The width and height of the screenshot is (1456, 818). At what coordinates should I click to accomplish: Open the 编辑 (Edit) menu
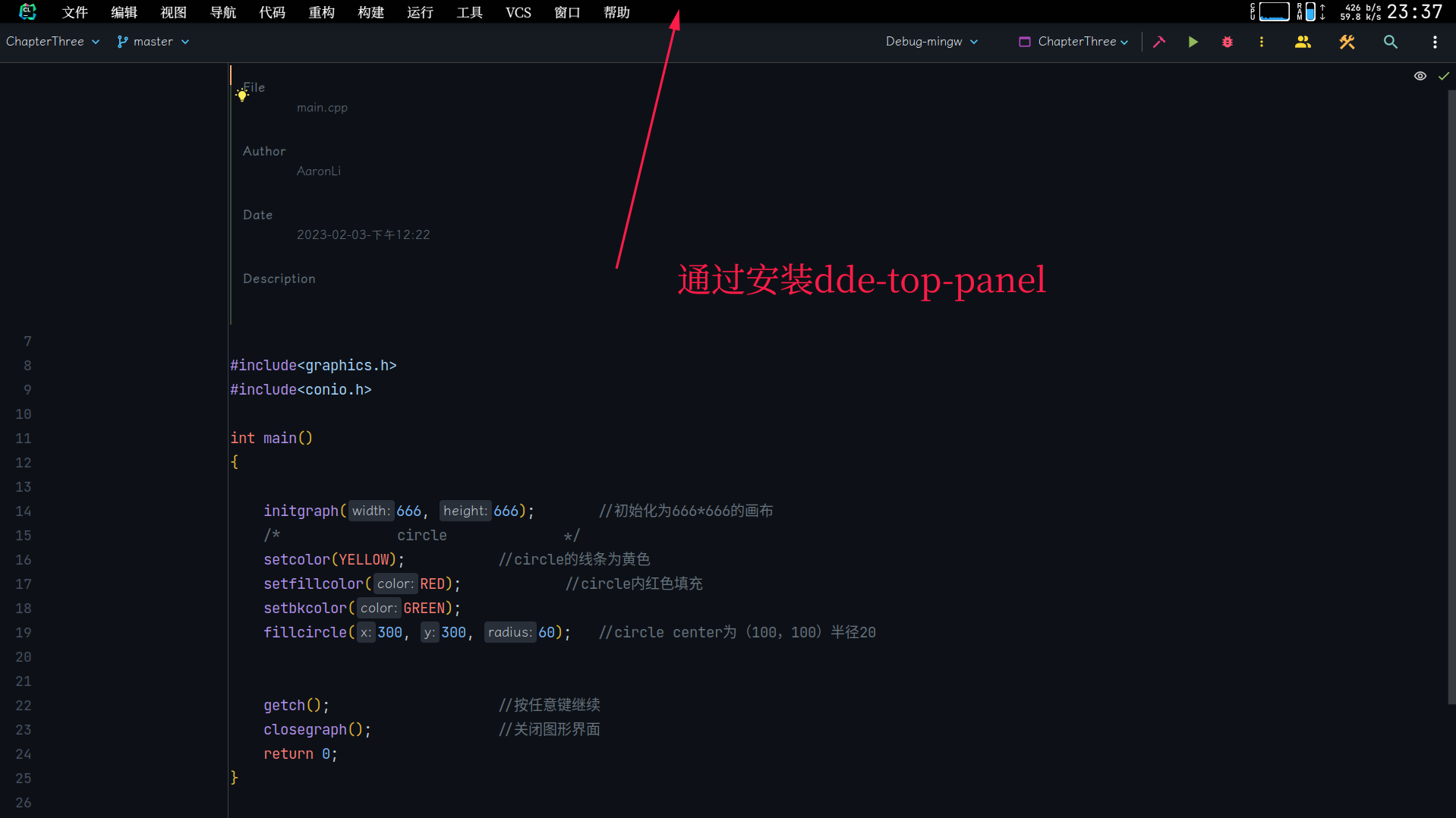(124, 12)
